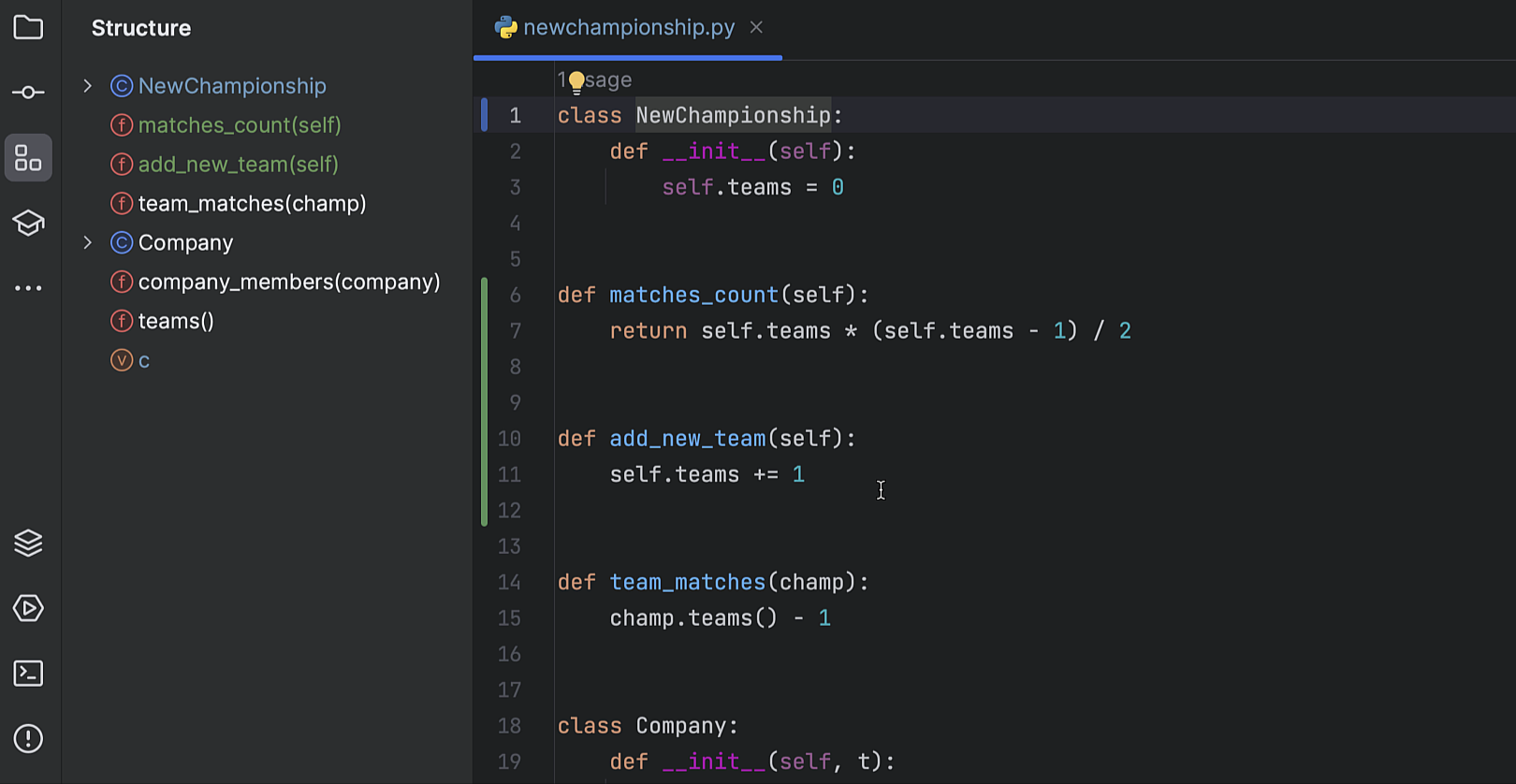
Task: Open the Problems tool window
Action: [28, 739]
